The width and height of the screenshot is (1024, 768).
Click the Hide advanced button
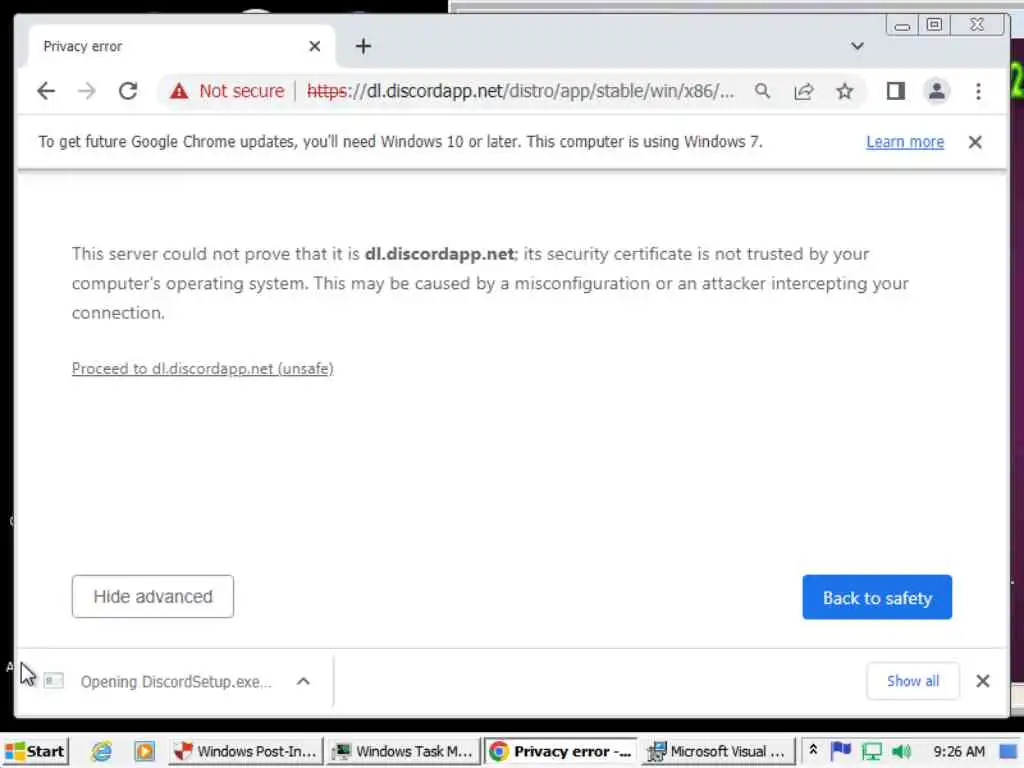tap(153, 596)
